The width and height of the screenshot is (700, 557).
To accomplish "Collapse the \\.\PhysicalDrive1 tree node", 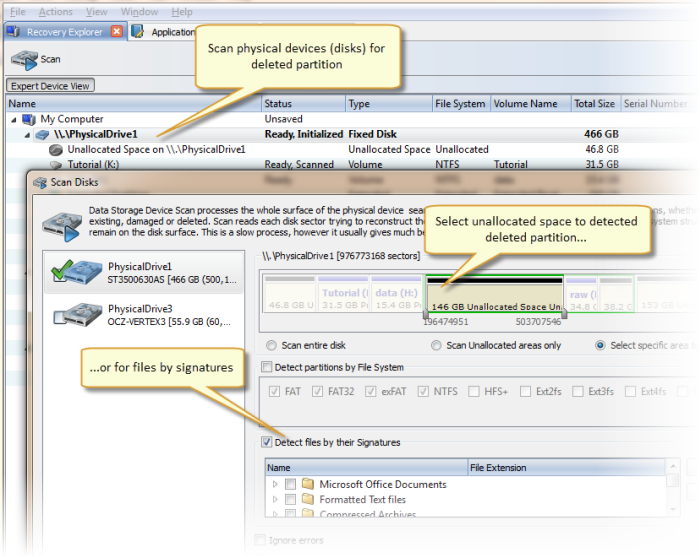I will tap(28, 135).
